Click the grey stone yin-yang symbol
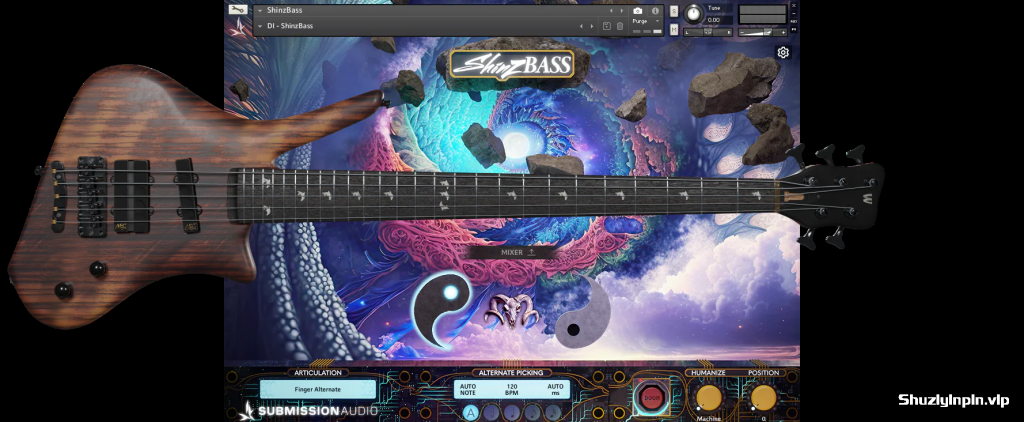The width and height of the screenshot is (1024, 422). (583, 312)
